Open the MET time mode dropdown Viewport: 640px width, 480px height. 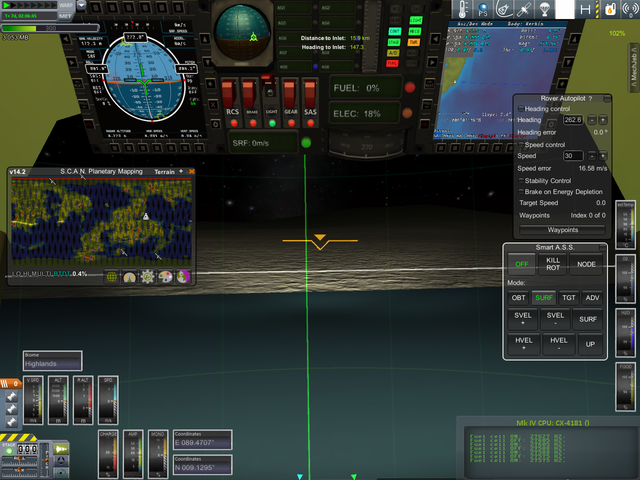[x=65, y=16]
